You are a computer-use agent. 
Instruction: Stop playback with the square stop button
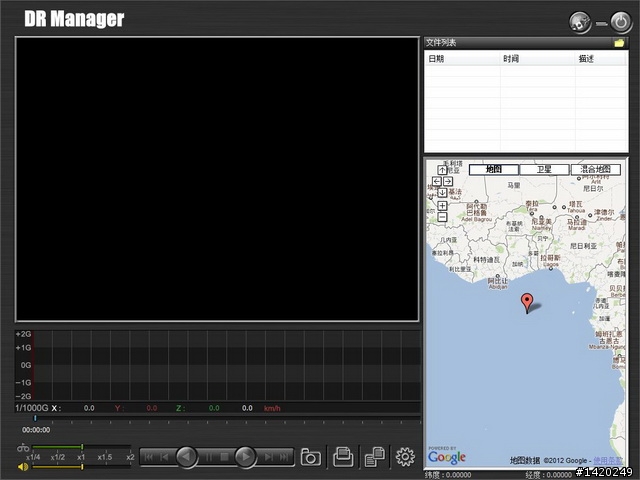224,457
